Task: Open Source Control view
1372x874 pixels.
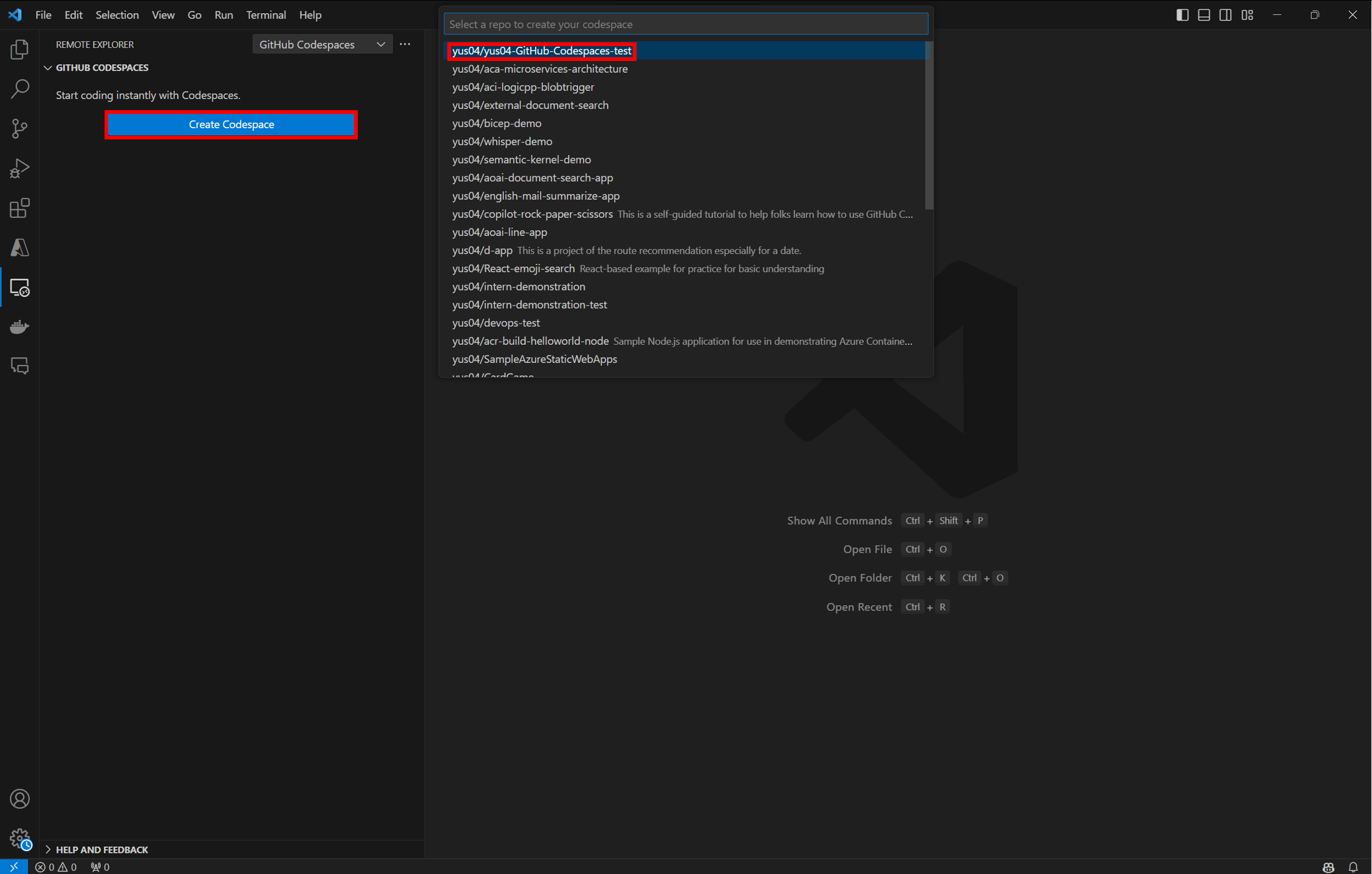Action: point(19,129)
